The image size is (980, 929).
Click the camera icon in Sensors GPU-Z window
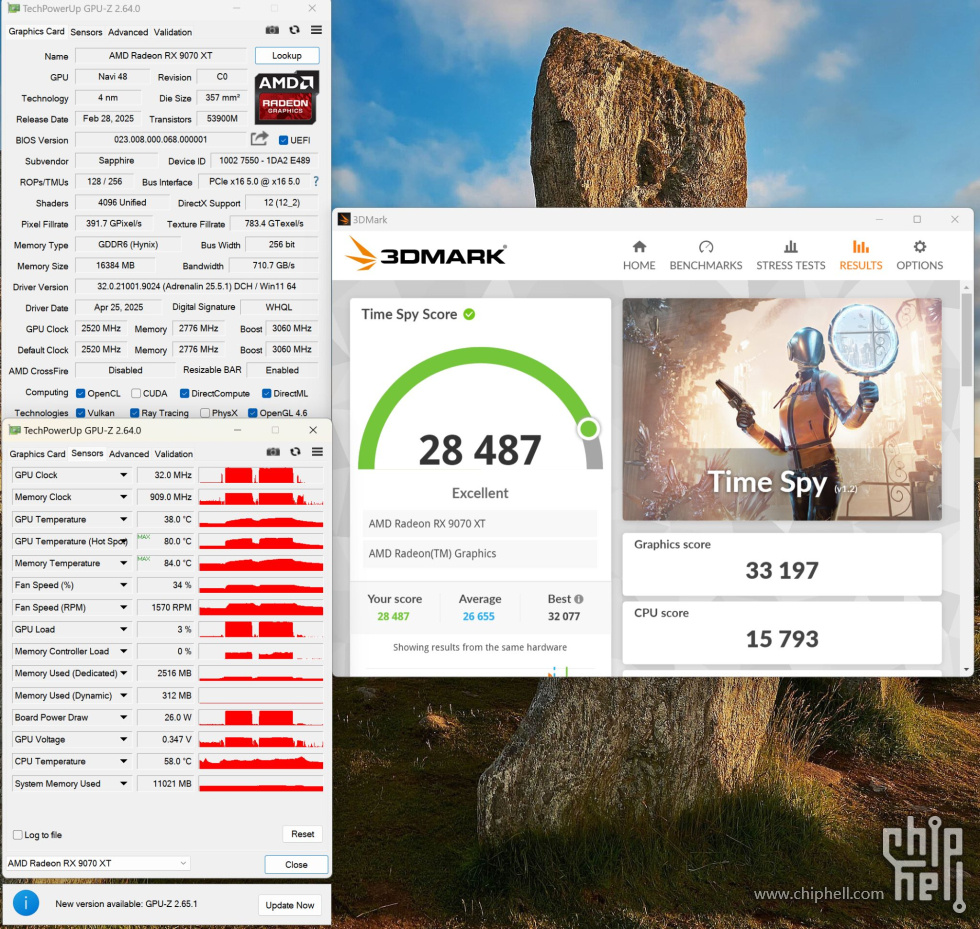pyautogui.click(x=273, y=452)
